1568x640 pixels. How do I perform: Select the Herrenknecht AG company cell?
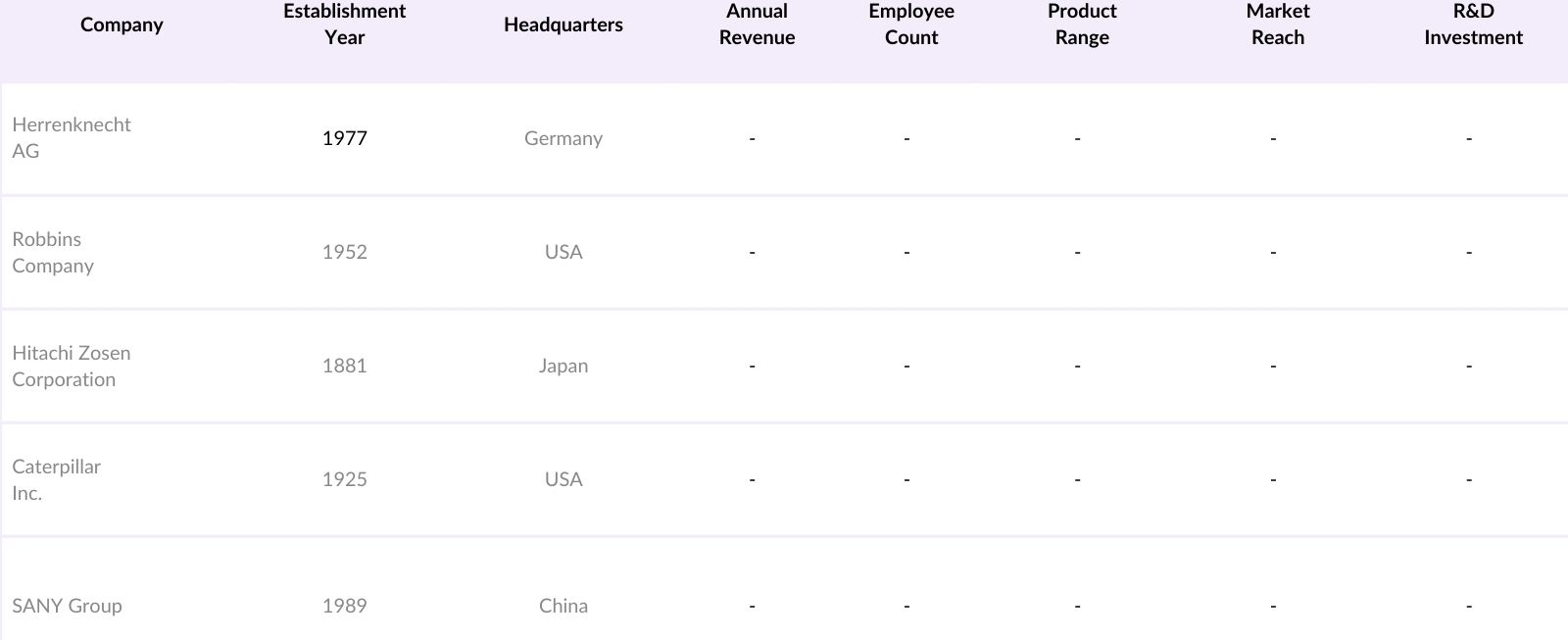click(72, 138)
